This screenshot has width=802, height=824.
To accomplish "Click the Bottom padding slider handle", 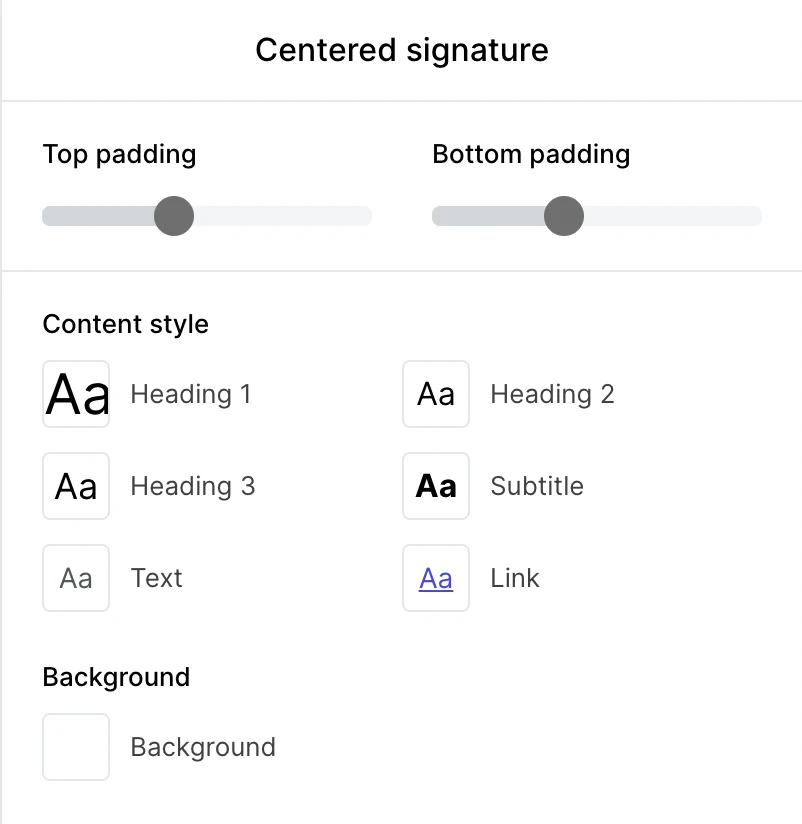I will (x=564, y=216).
